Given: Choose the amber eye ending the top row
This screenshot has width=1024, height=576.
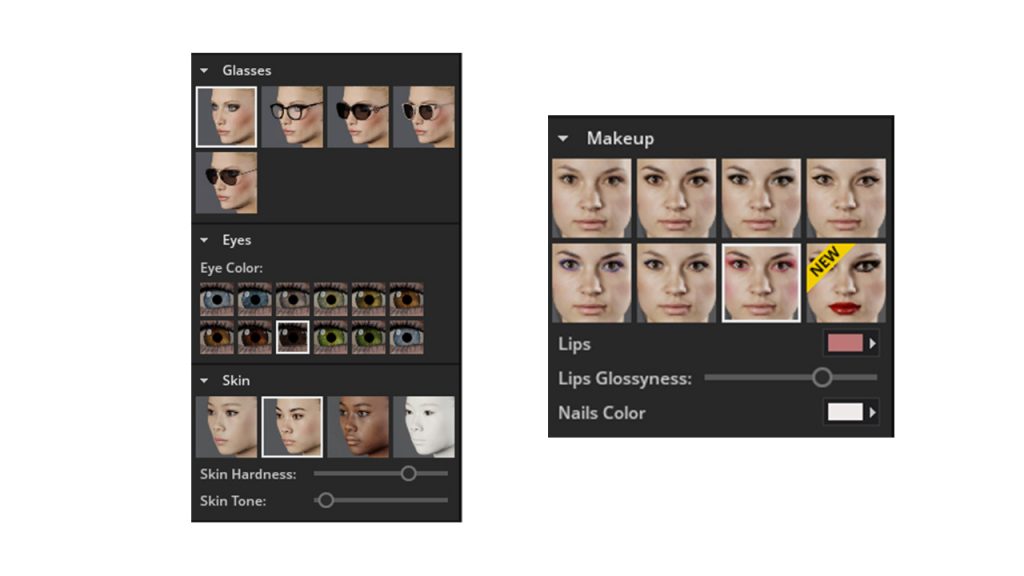Looking at the screenshot, I should click(x=406, y=299).
